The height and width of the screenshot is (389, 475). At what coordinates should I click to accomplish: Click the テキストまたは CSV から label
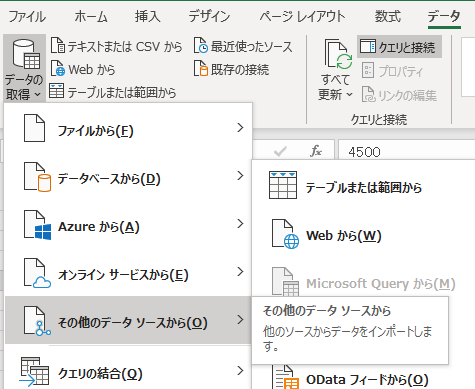pos(125,47)
